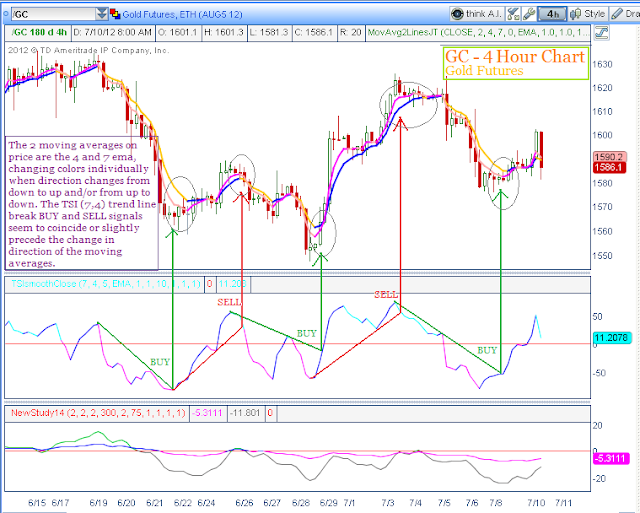Click the 0 cell in NewStudy14 header
The width and height of the screenshot is (640, 513).
270,413
